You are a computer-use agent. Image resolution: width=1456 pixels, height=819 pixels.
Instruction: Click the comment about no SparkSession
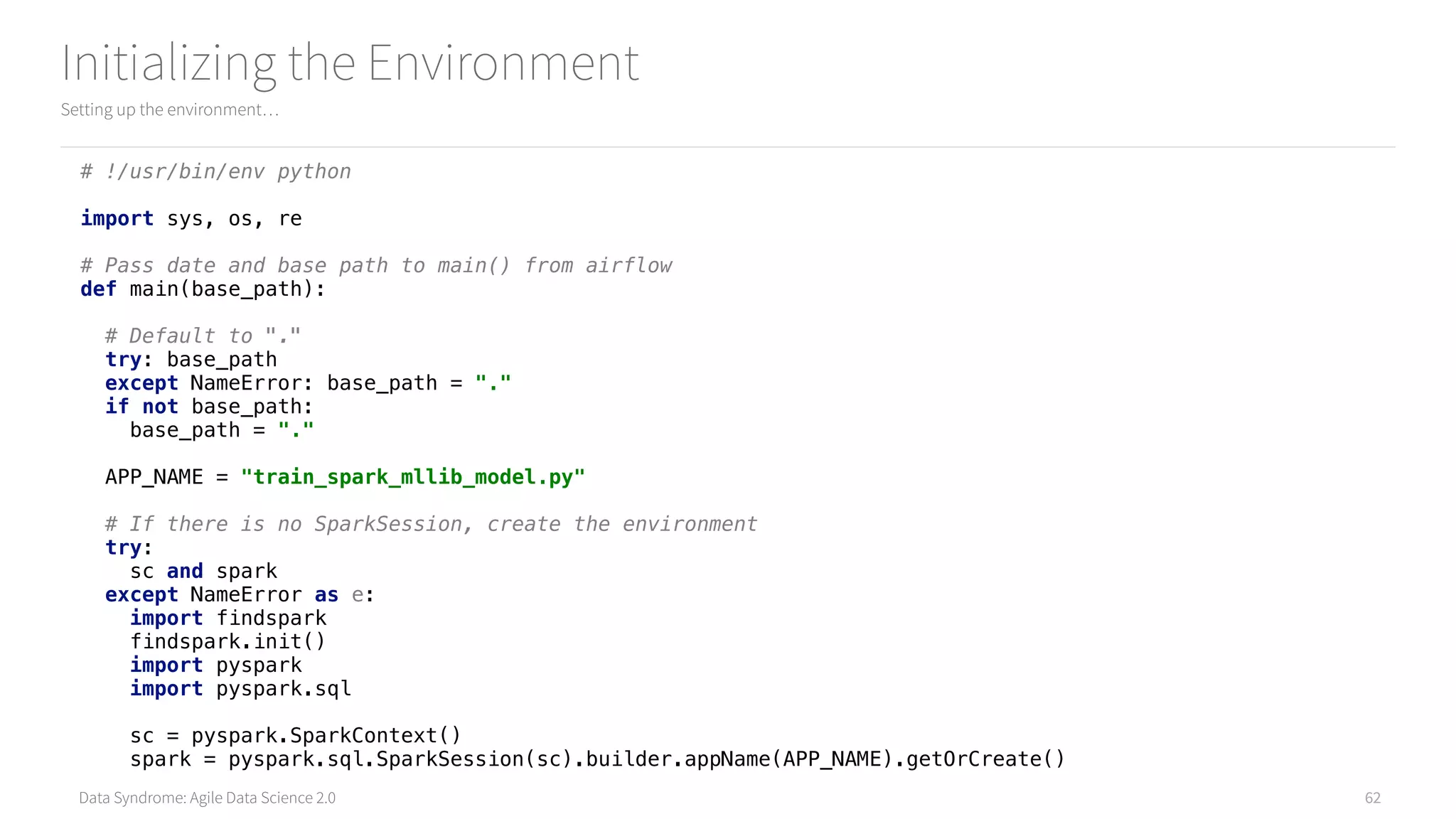coord(432,524)
